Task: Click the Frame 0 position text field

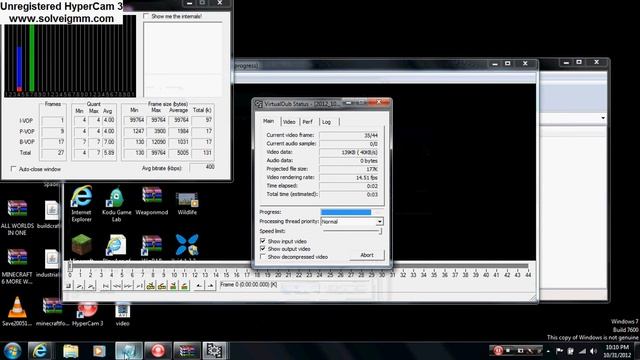Action: point(249,285)
